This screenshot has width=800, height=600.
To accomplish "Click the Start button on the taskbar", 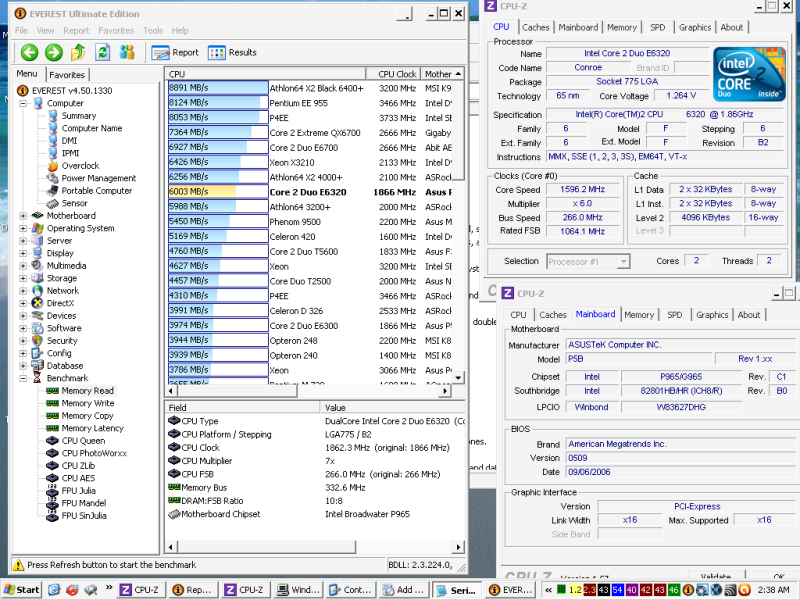I will click(21, 590).
